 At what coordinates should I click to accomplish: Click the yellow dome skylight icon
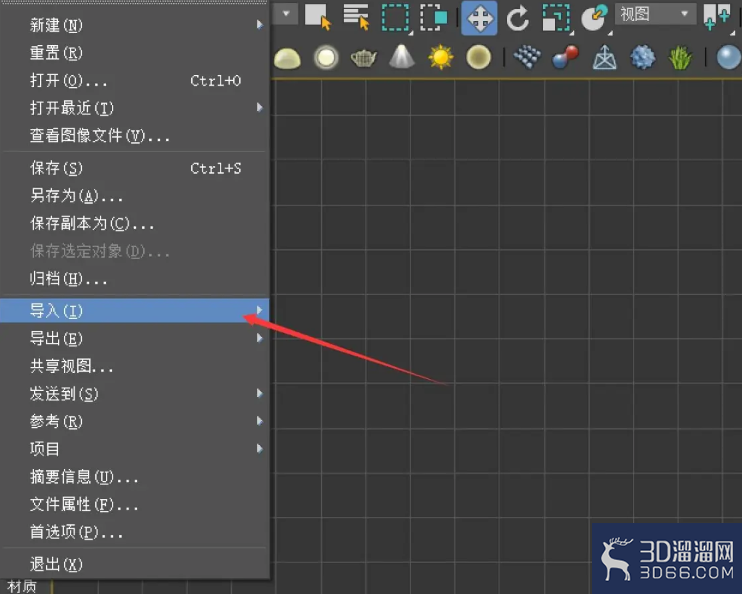tap(287, 58)
